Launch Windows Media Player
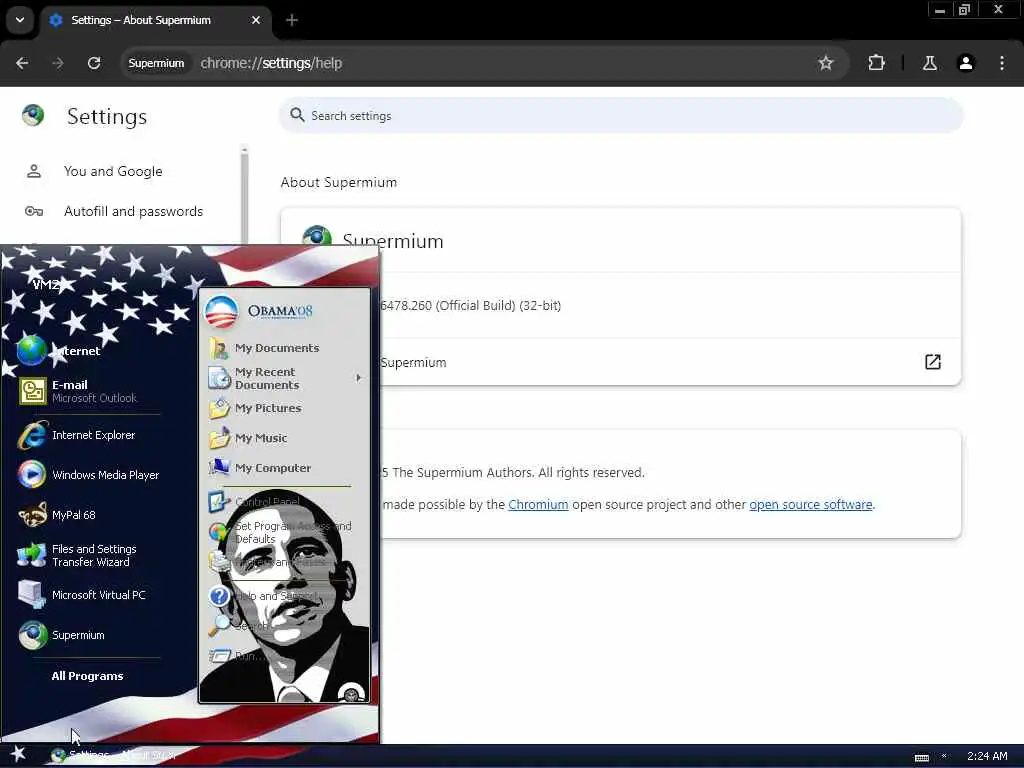This screenshot has height=768, width=1024. pos(88,475)
